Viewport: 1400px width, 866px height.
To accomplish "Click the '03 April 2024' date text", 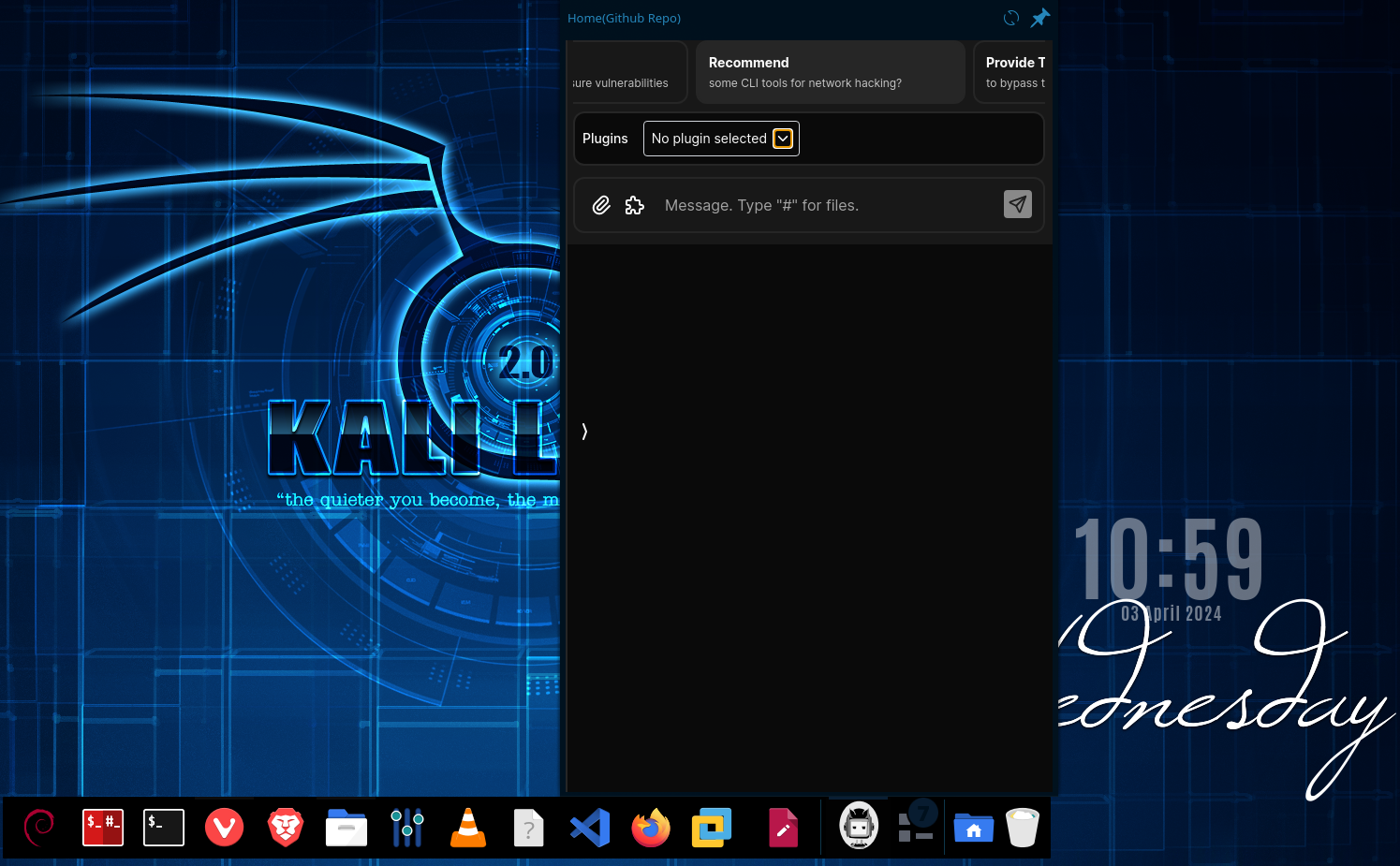I will point(1172,614).
